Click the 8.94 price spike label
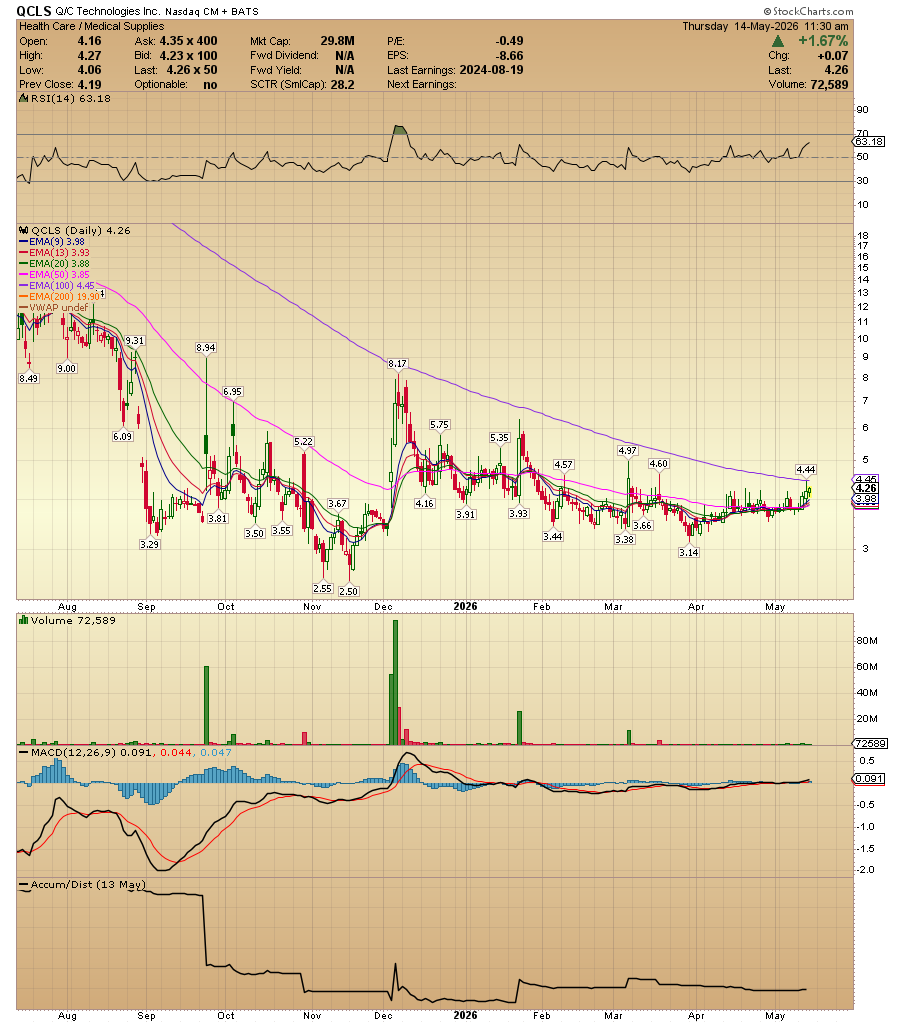Image resolution: width=900 pixels, height=1023 pixels. click(206, 348)
